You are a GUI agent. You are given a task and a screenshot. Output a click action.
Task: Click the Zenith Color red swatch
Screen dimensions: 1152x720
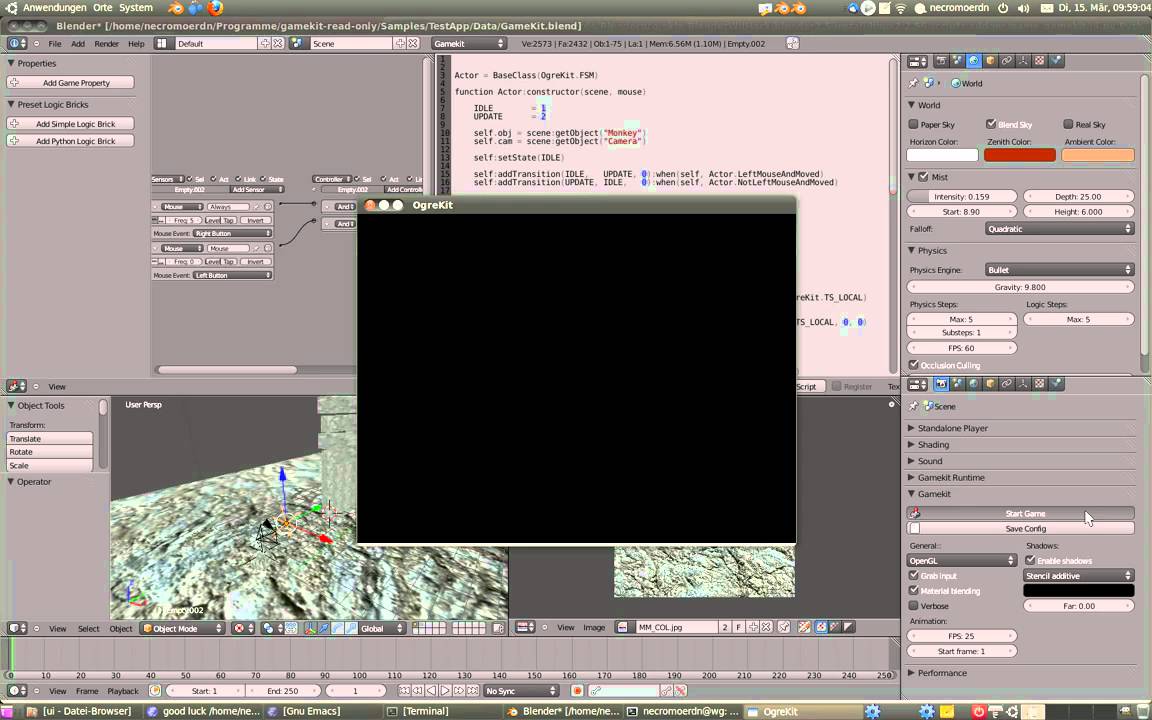1020,155
